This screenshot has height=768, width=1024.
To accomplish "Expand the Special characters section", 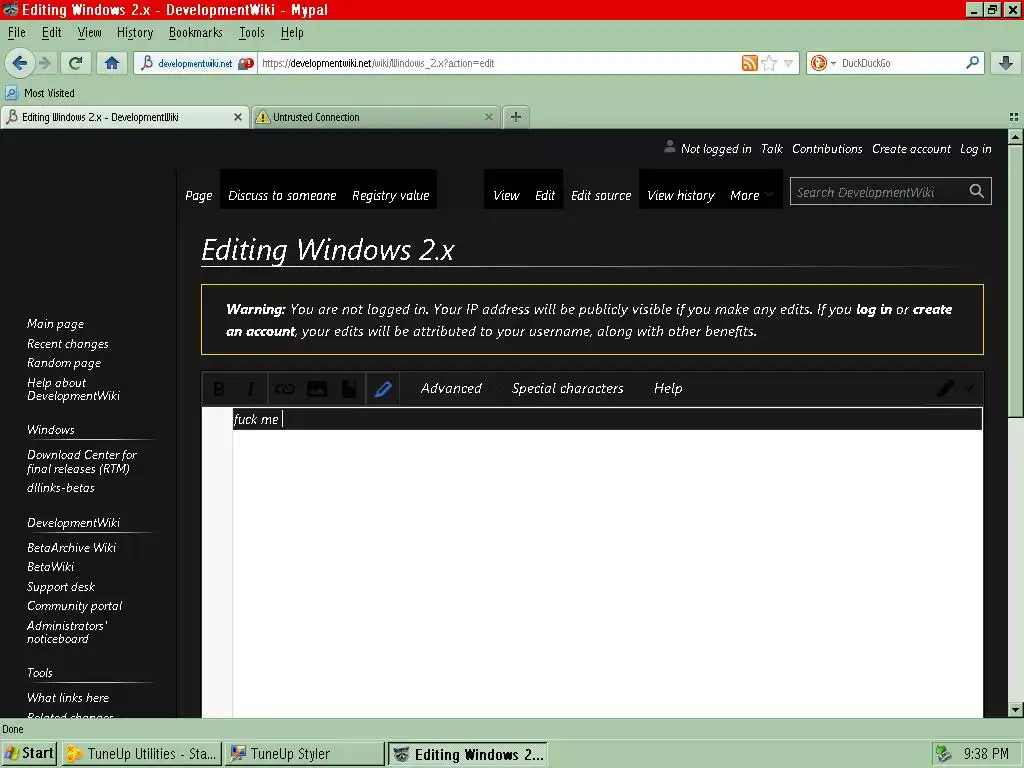I will 568,389.
